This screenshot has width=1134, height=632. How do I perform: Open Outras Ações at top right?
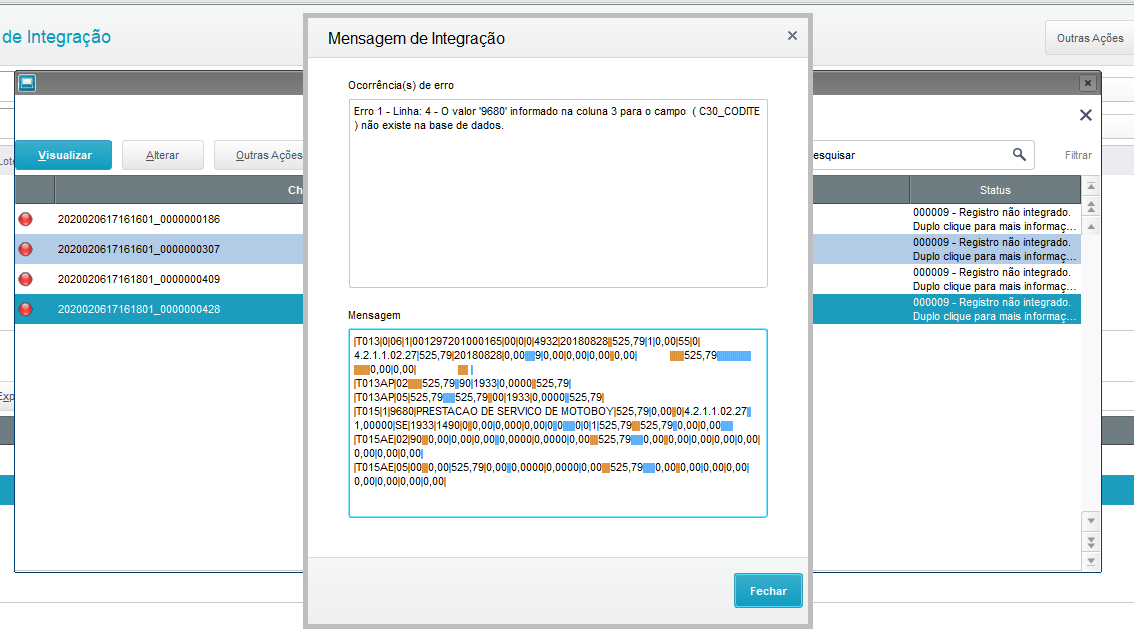point(1089,38)
